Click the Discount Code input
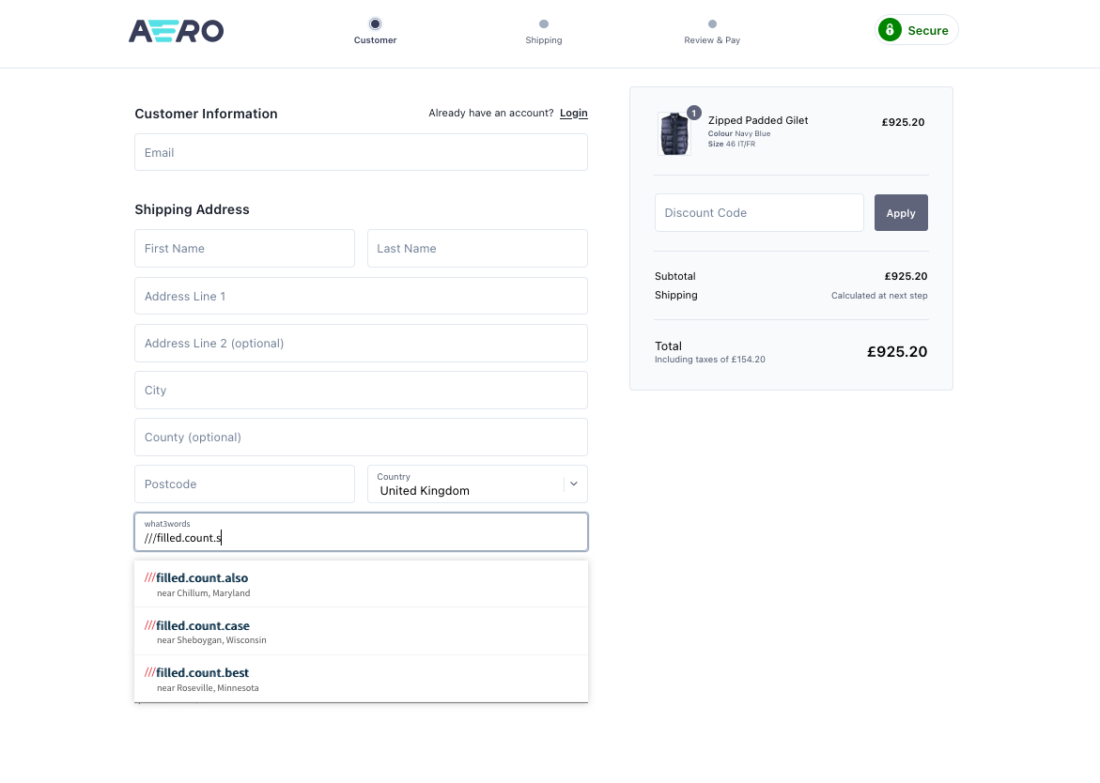Screen dimensions: 1100x783 (758, 213)
